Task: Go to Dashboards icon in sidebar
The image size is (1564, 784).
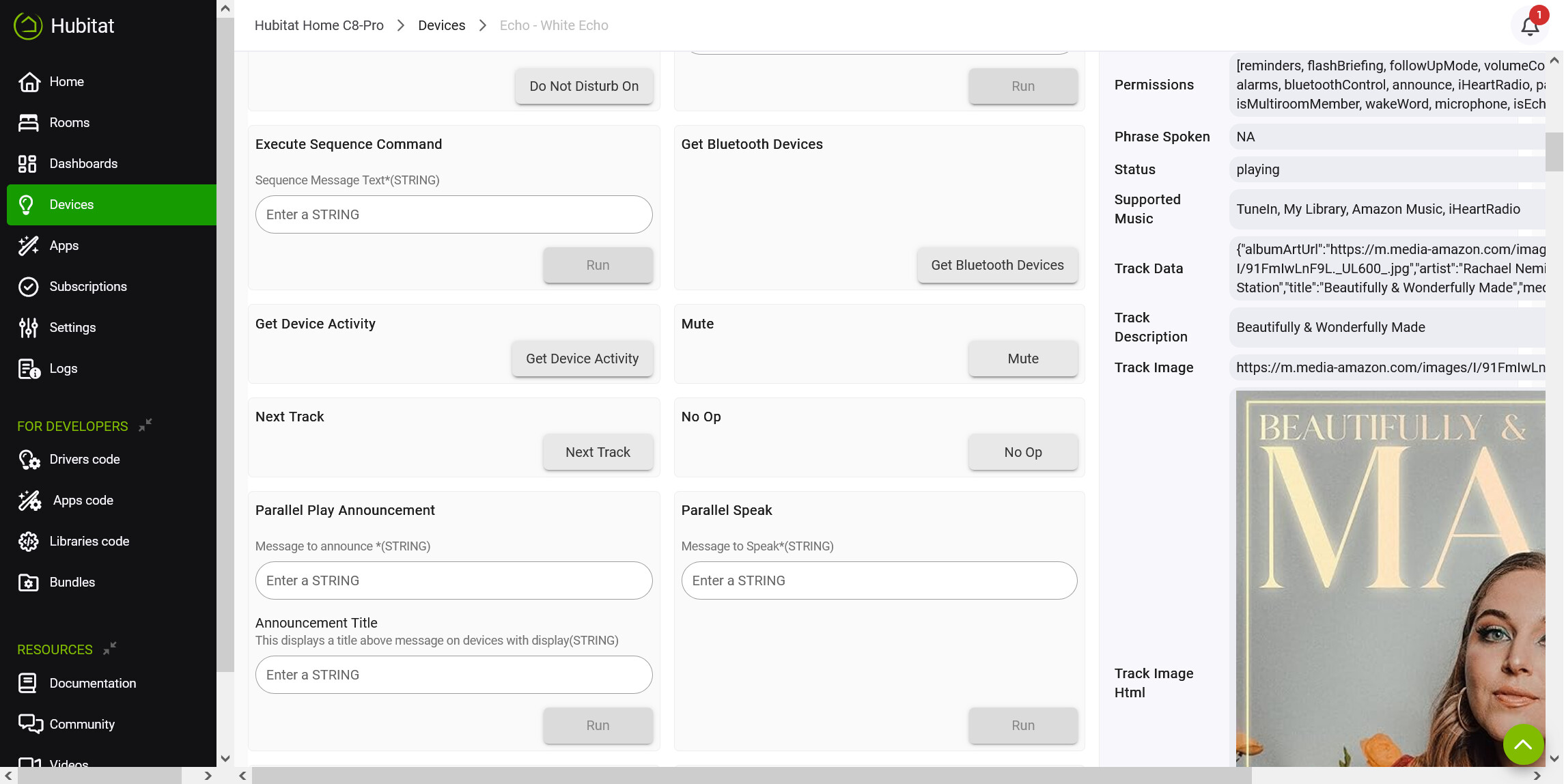Action: pos(27,164)
